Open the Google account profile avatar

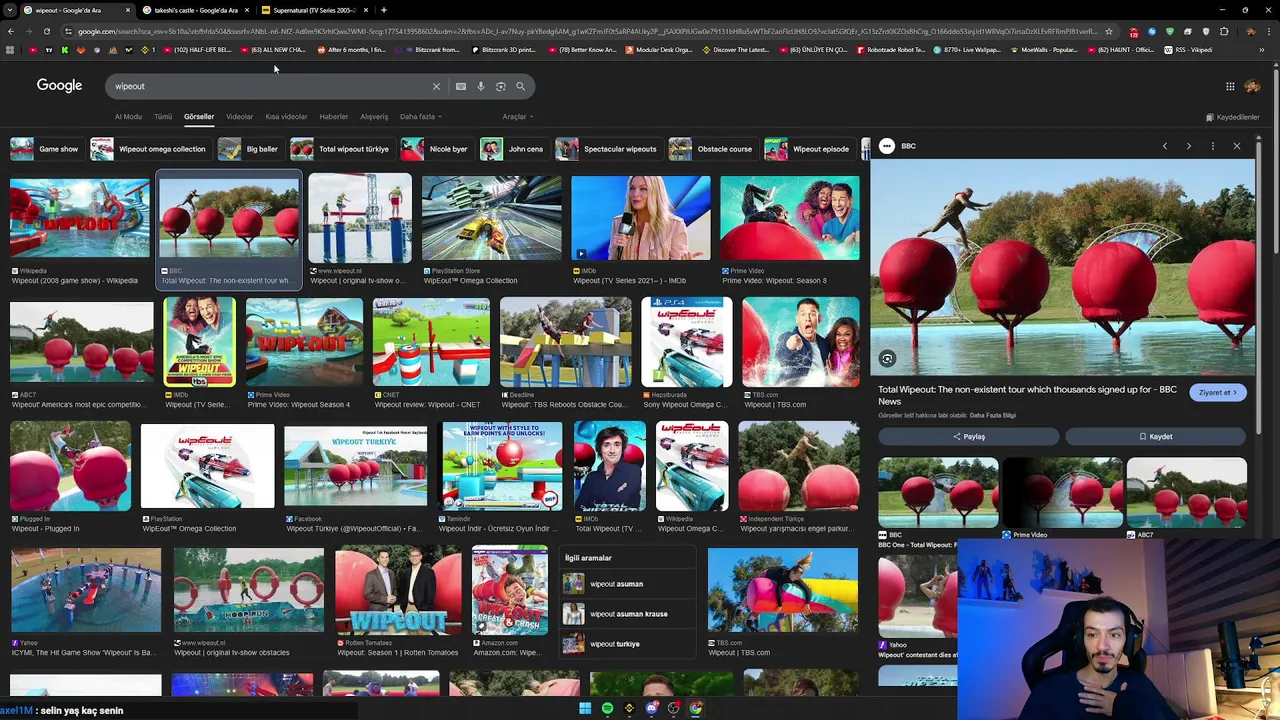(x=1252, y=86)
